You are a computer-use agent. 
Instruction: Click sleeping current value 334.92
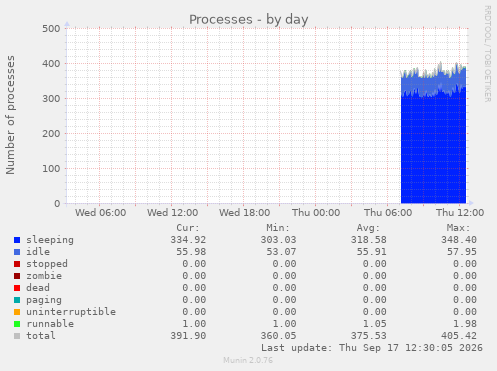pos(188,240)
